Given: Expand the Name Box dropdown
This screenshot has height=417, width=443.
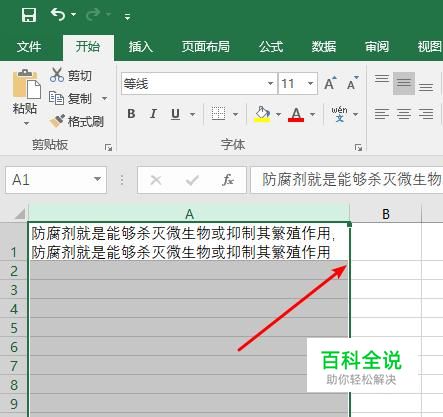Looking at the screenshot, I should [x=97, y=180].
